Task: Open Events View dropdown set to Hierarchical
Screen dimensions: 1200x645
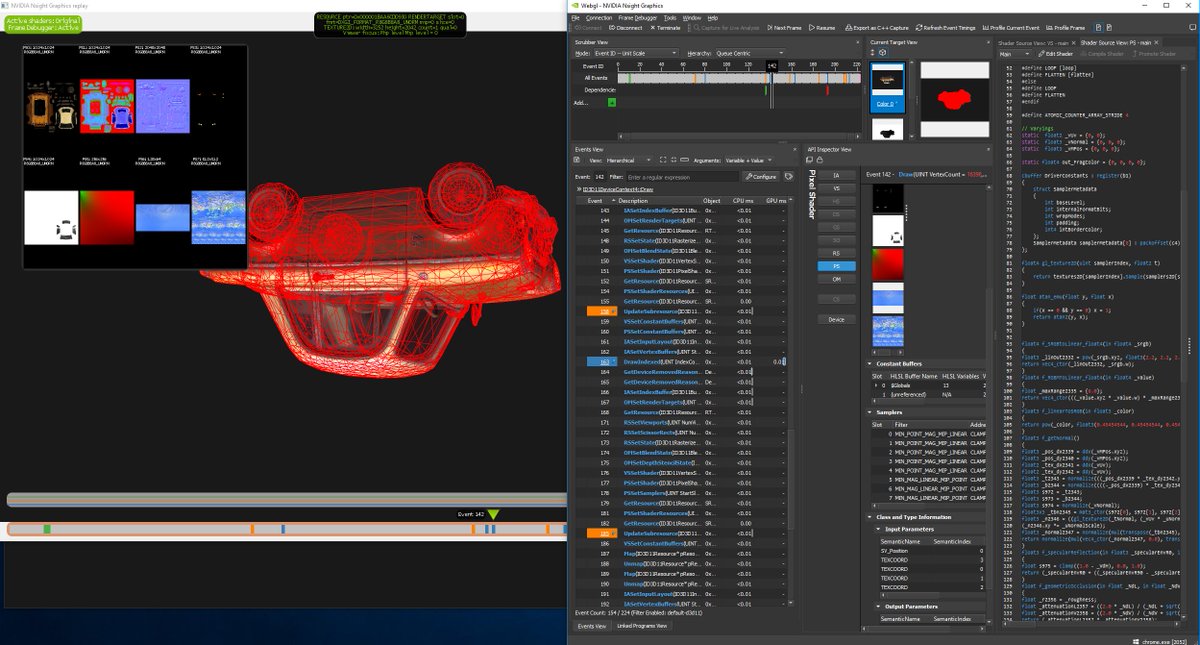Action: (x=627, y=159)
